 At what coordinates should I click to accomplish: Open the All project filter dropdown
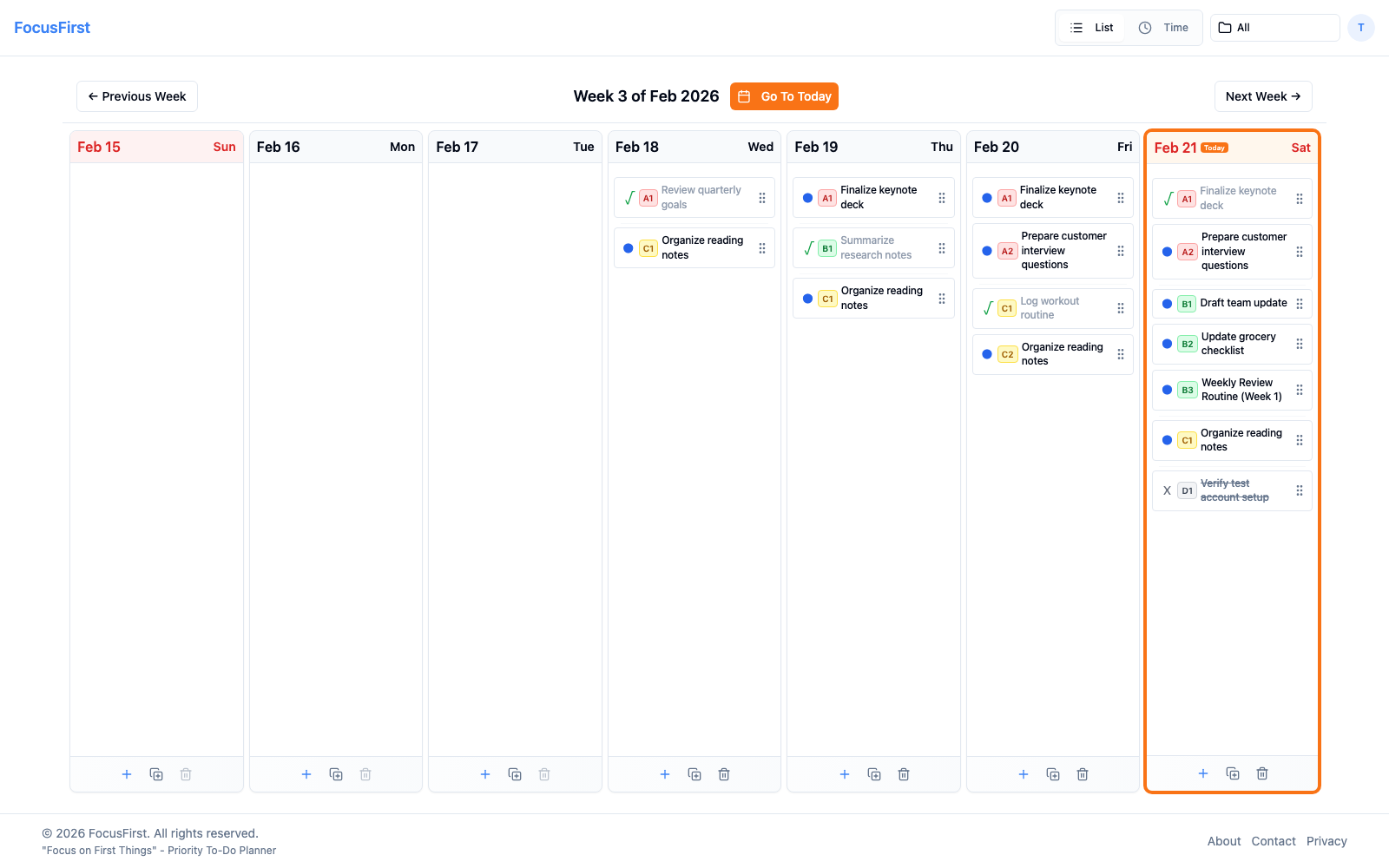(1274, 27)
